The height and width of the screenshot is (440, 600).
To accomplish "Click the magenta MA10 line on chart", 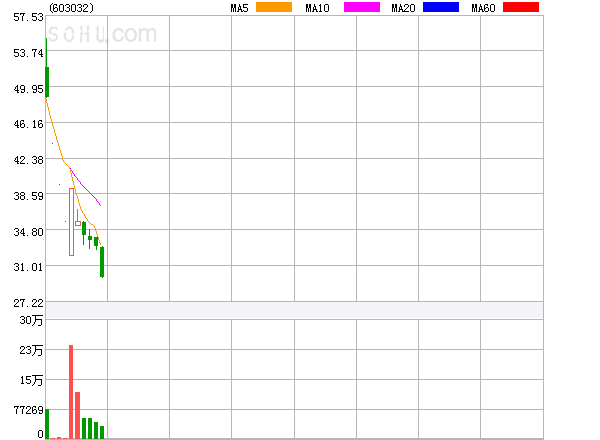I will [86, 188].
